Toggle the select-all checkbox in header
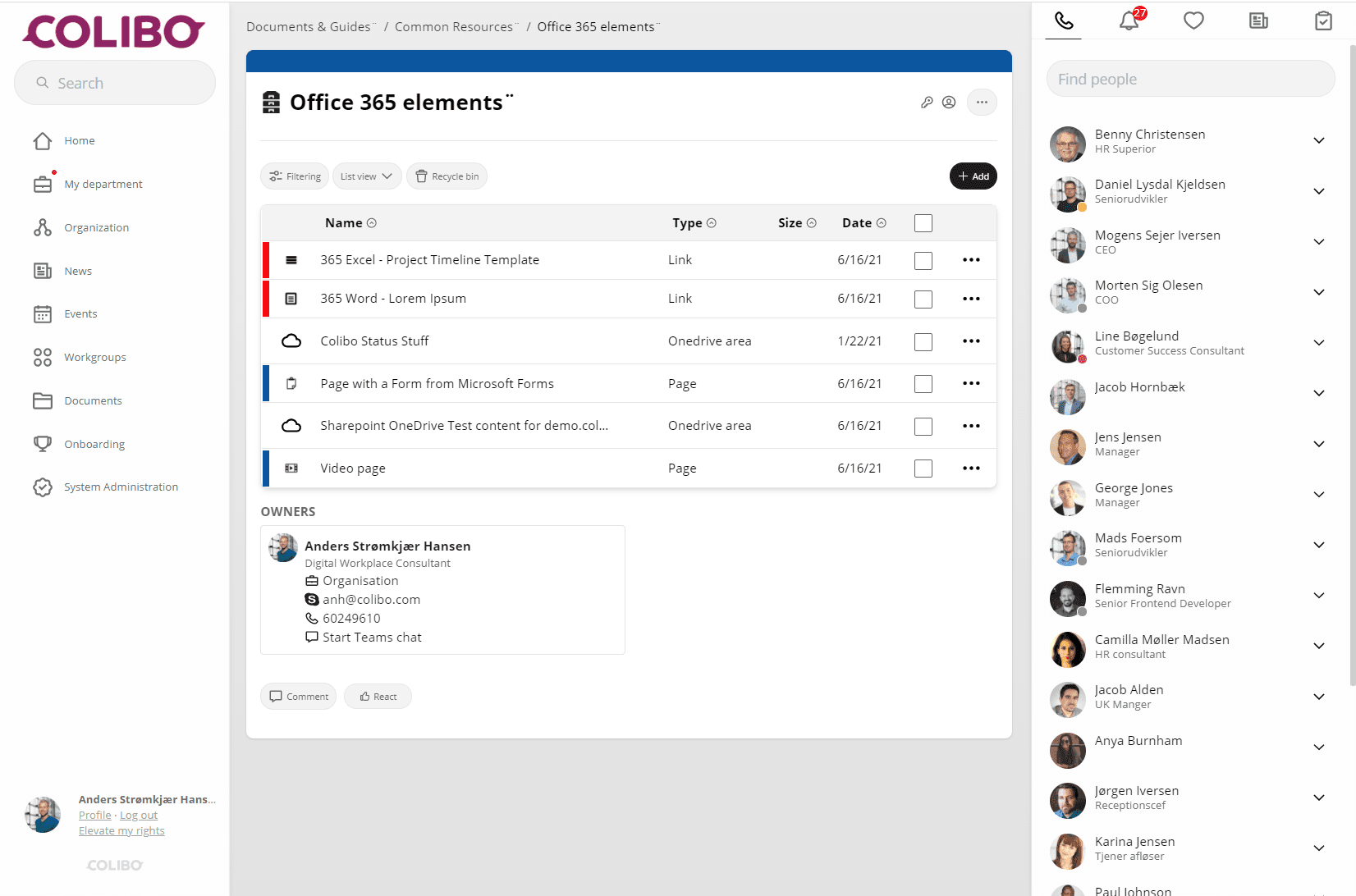Image resolution: width=1356 pixels, height=896 pixels. (x=923, y=223)
